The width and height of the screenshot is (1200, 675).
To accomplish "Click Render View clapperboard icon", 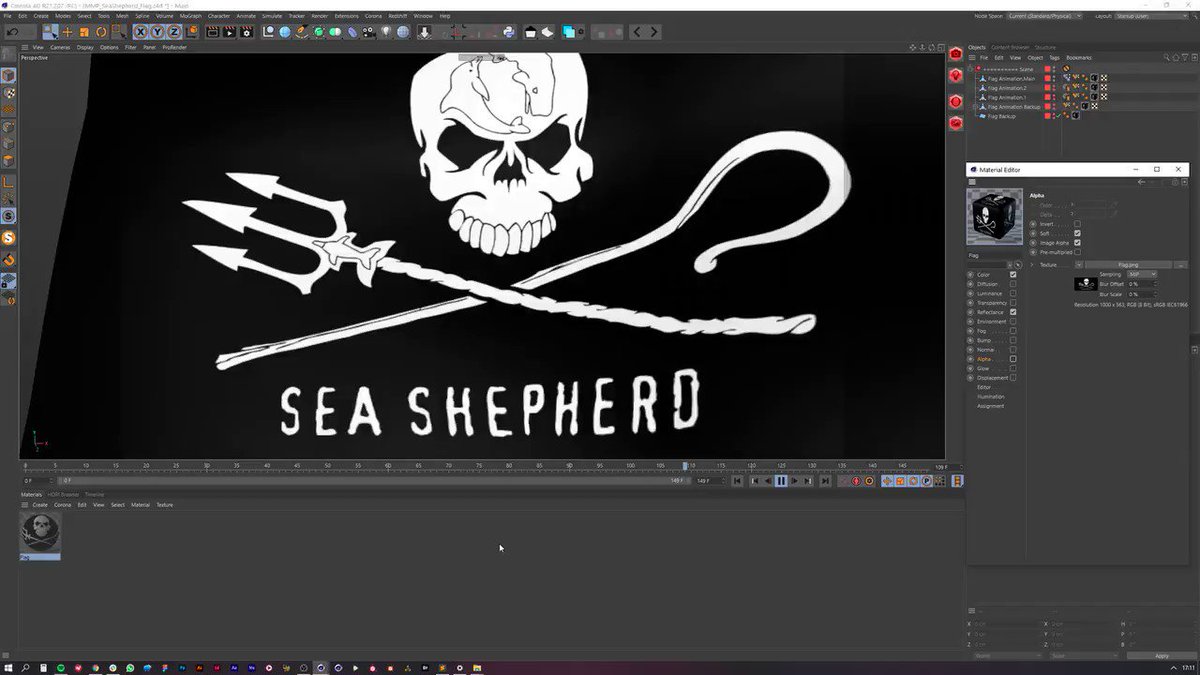I will click(x=213, y=32).
